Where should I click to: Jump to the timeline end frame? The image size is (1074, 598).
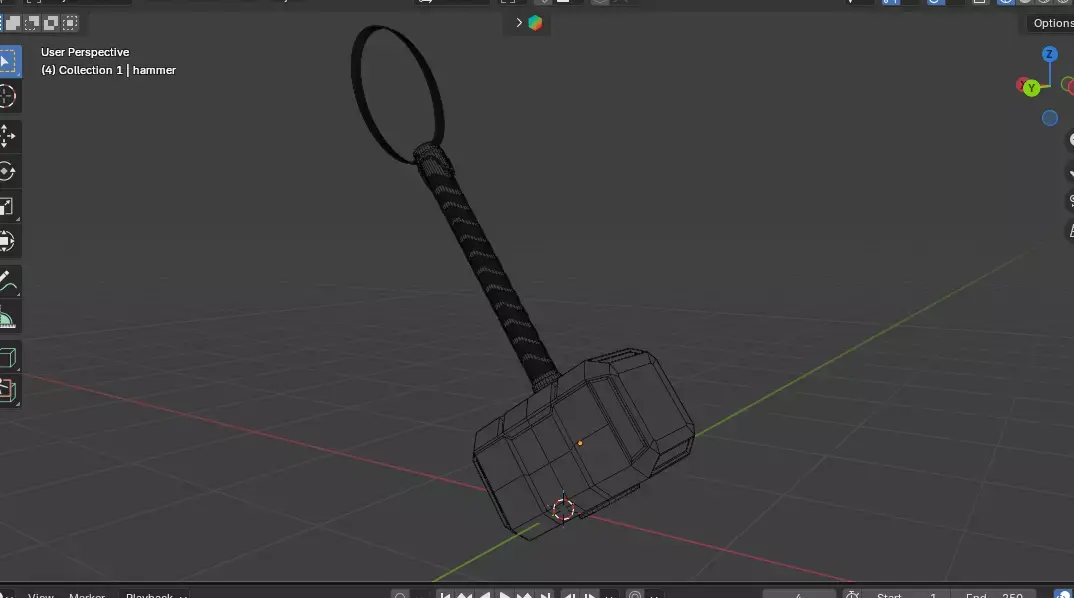point(545,595)
